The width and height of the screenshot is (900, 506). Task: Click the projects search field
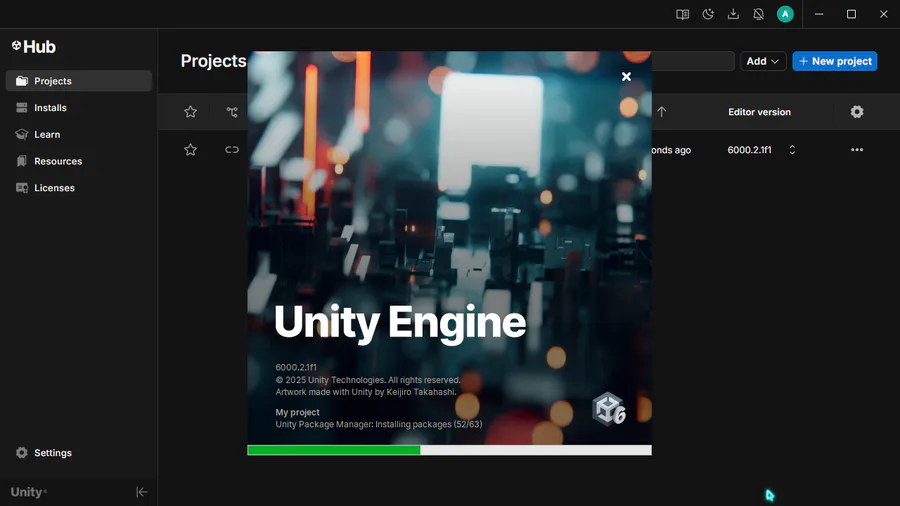693,61
